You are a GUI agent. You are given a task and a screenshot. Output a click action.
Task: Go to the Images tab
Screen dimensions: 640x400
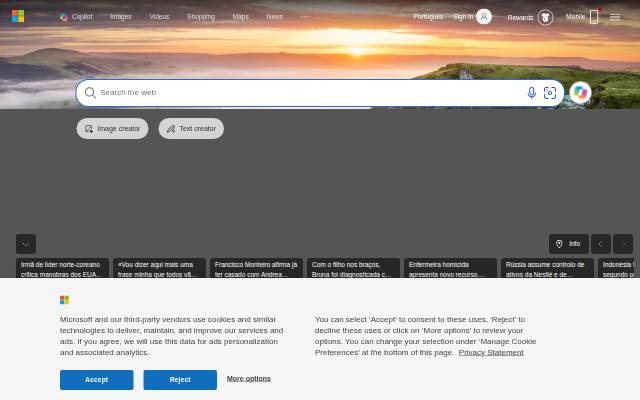click(x=121, y=17)
